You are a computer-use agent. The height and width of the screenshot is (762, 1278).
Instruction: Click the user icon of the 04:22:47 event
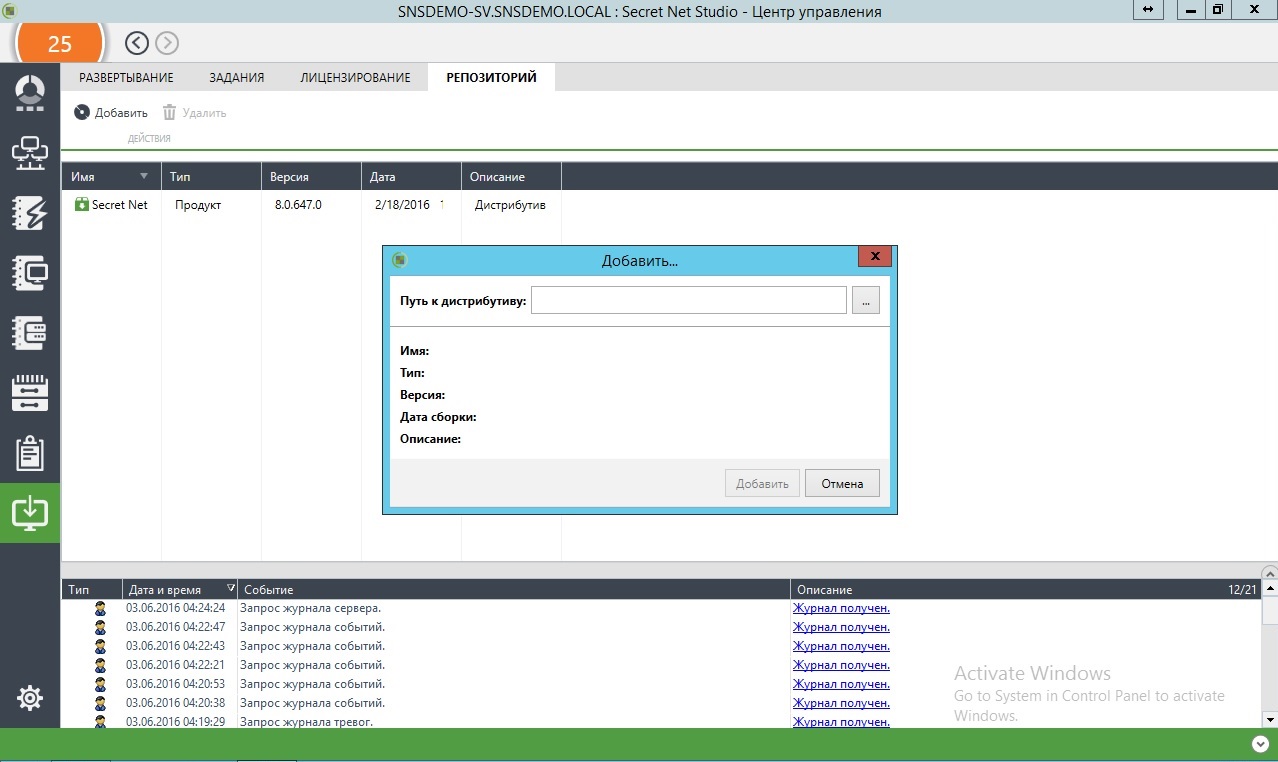click(x=100, y=627)
